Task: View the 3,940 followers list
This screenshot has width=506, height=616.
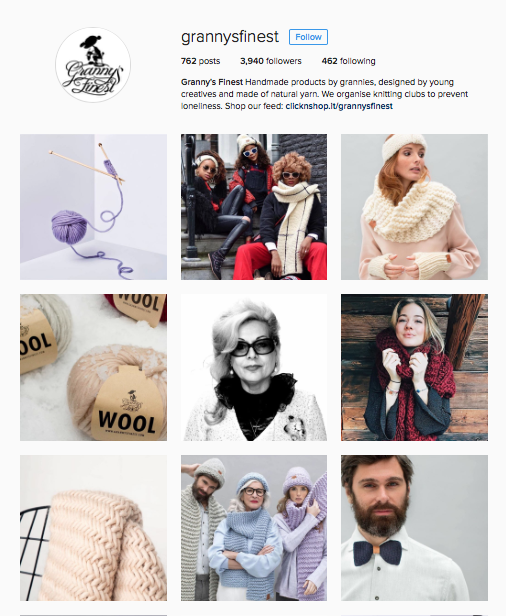Action: tap(271, 61)
